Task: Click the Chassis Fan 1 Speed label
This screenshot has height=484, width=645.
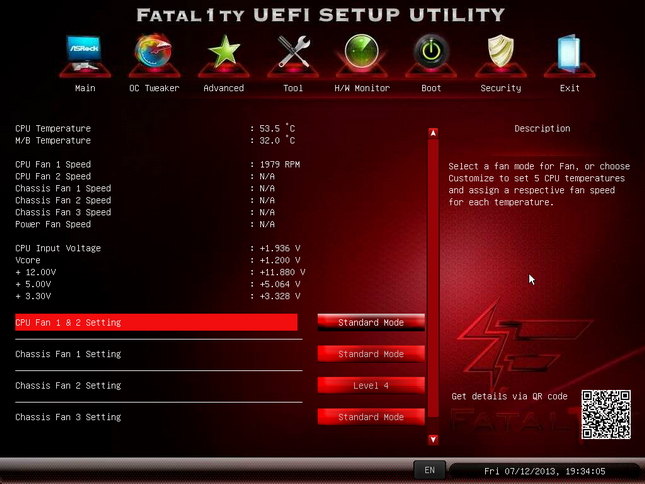Action: [63, 188]
